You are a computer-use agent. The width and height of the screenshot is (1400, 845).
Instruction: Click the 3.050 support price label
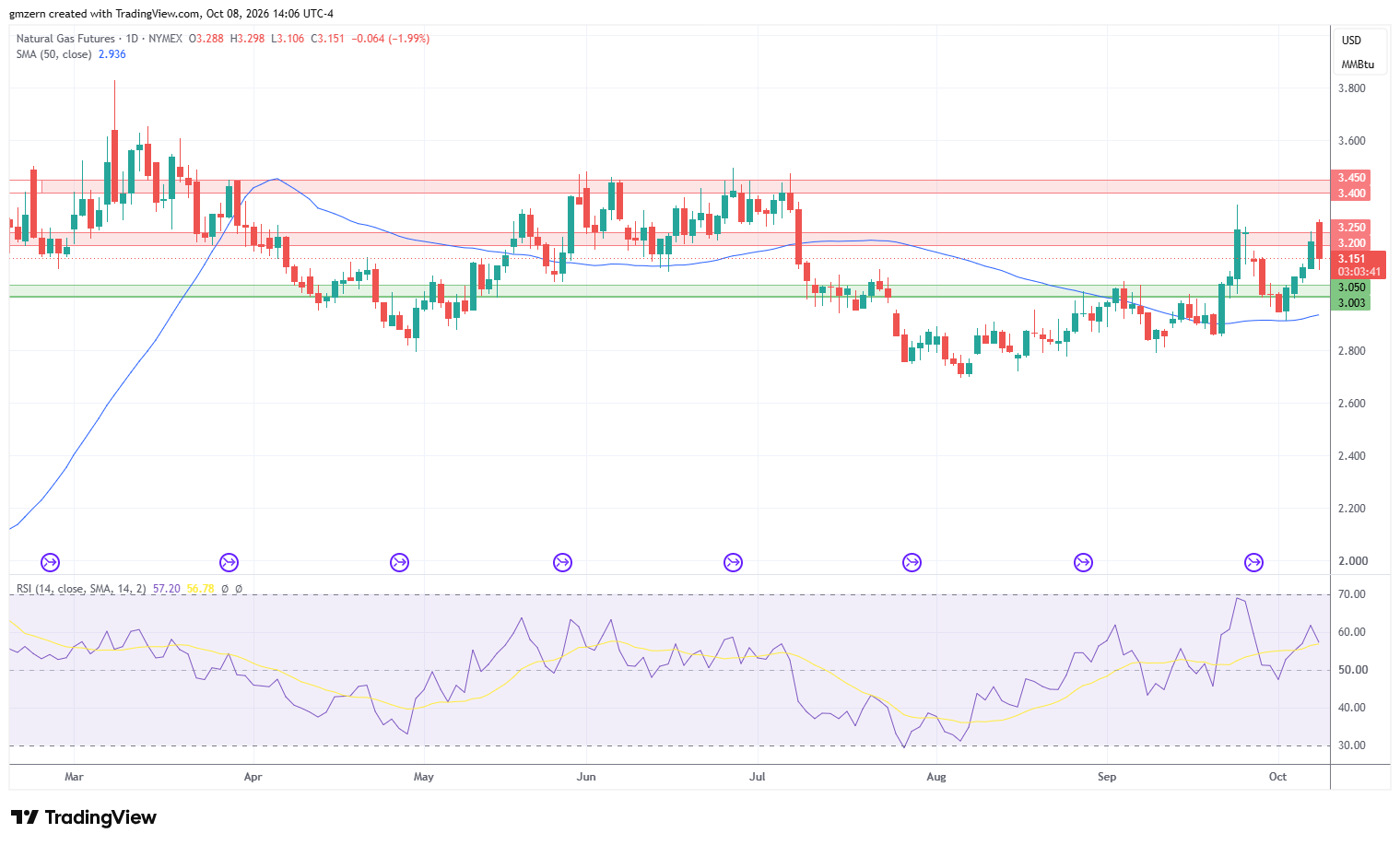pyautogui.click(x=1352, y=288)
